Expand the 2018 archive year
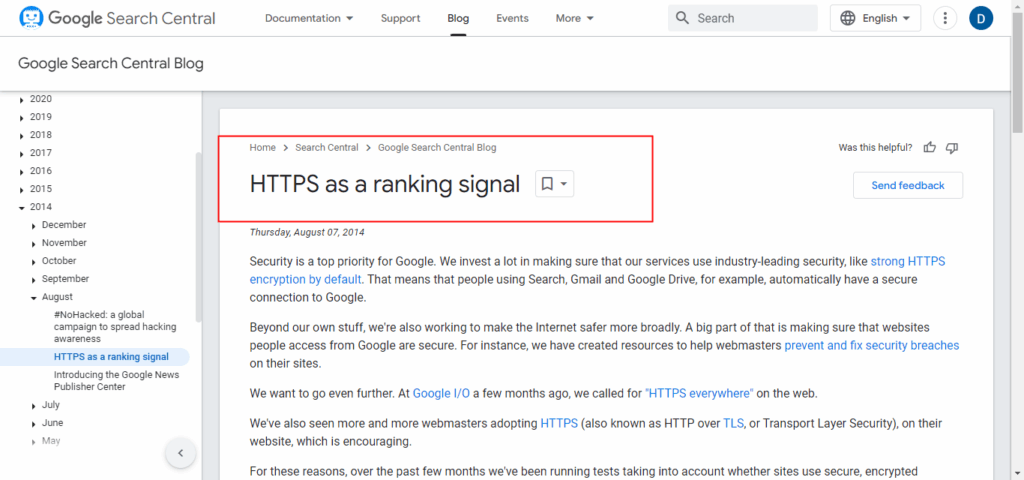This screenshot has height=480, width=1024. click(x=22, y=136)
